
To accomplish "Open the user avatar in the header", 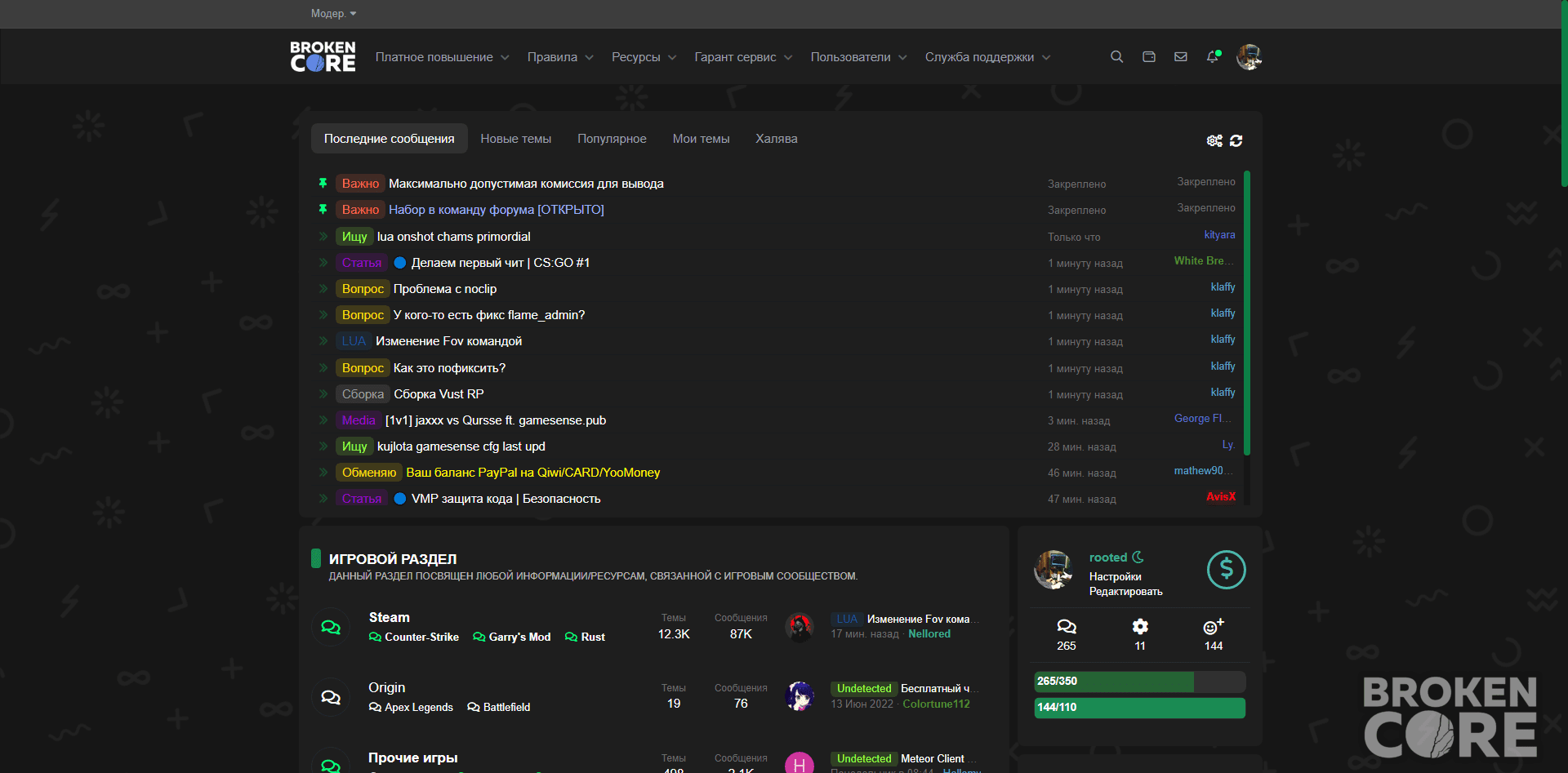I will coord(1249,56).
